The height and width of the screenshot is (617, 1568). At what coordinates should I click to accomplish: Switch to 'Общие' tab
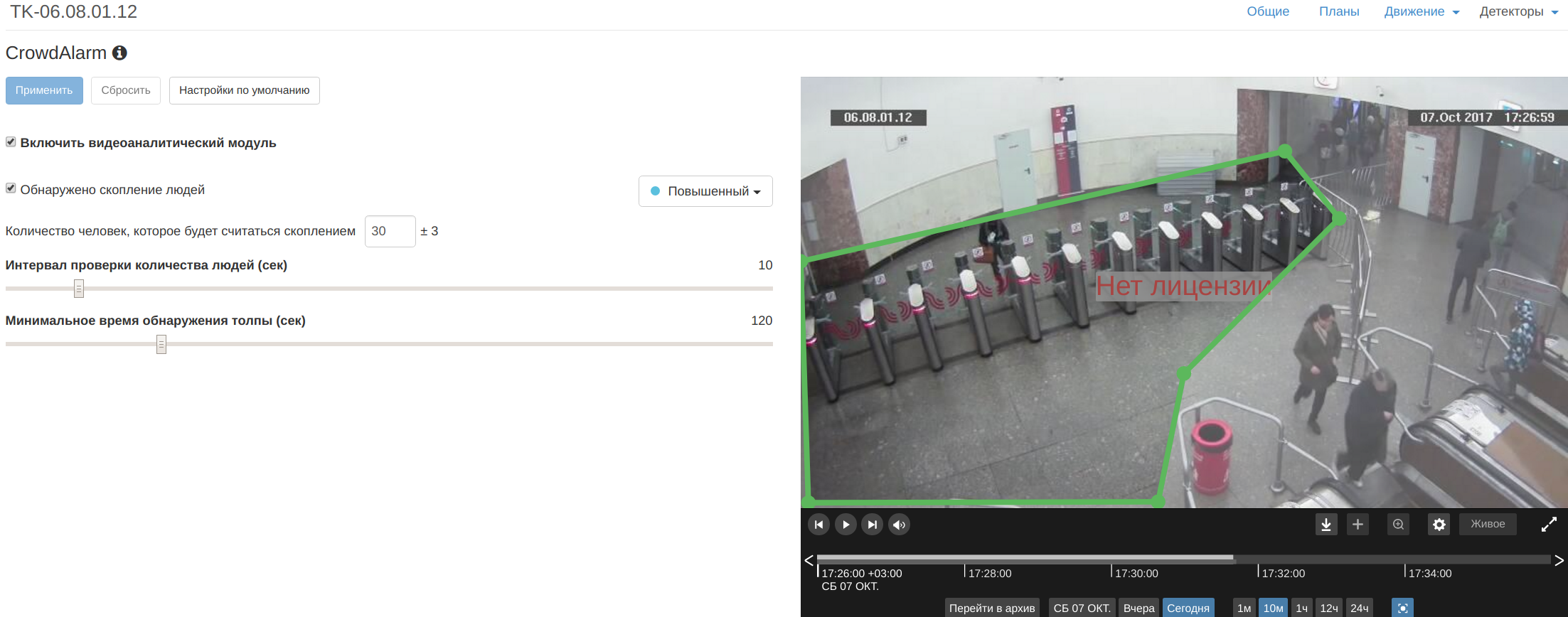point(1268,11)
